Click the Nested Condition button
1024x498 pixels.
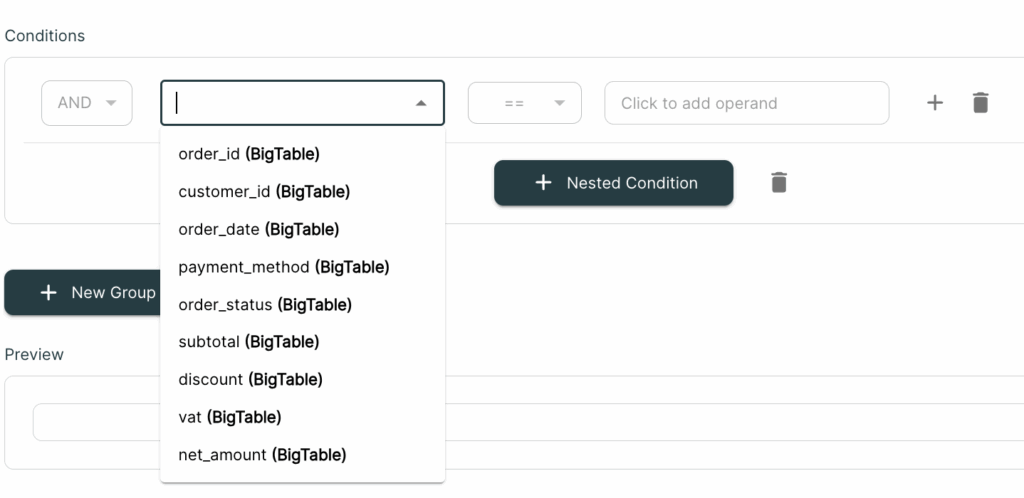[613, 183]
